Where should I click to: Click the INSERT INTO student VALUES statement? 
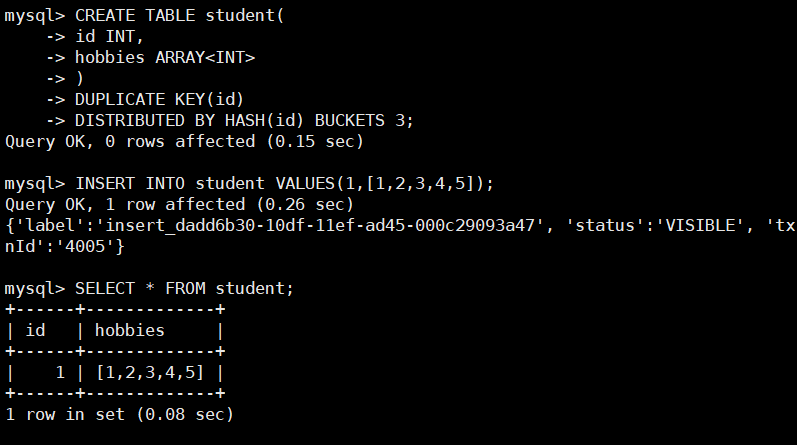coord(285,183)
